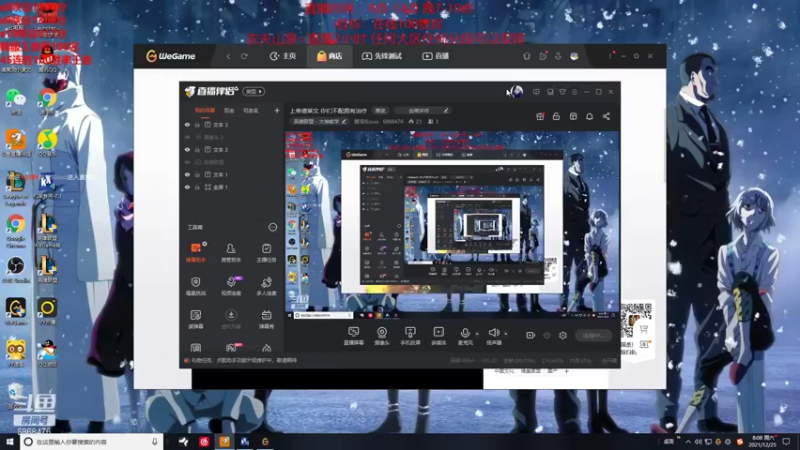Open speaker options arrow

[x=506, y=334]
